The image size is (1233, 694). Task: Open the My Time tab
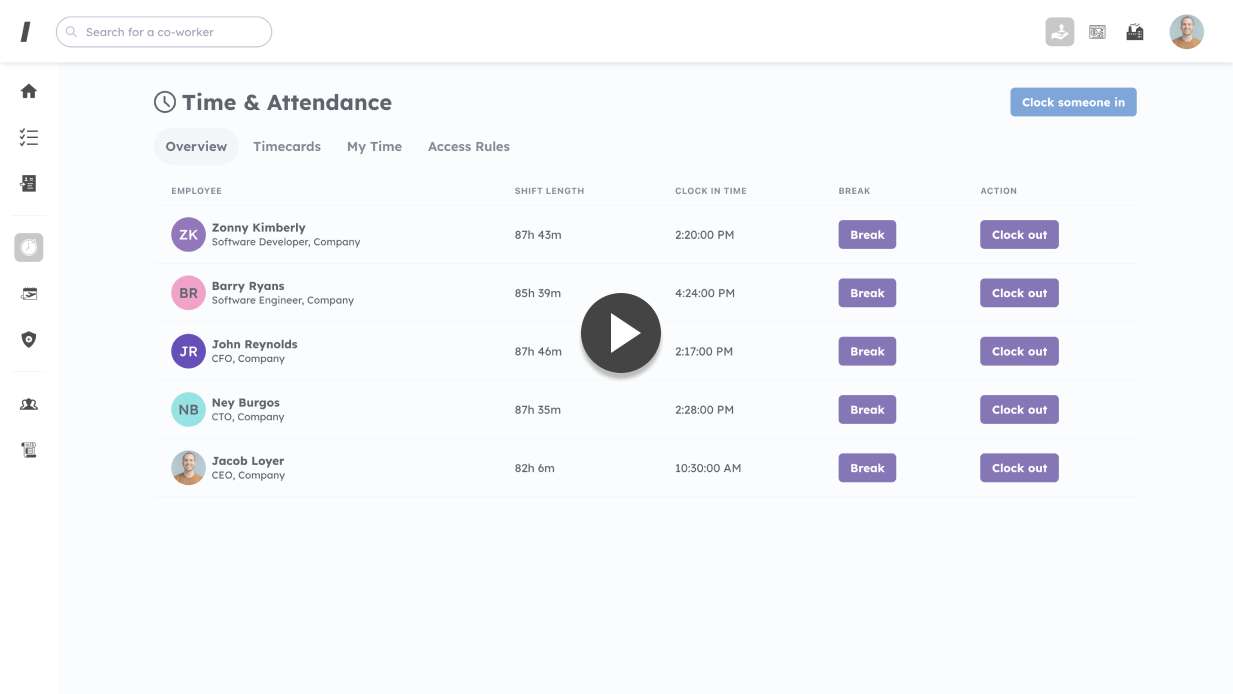374,146
